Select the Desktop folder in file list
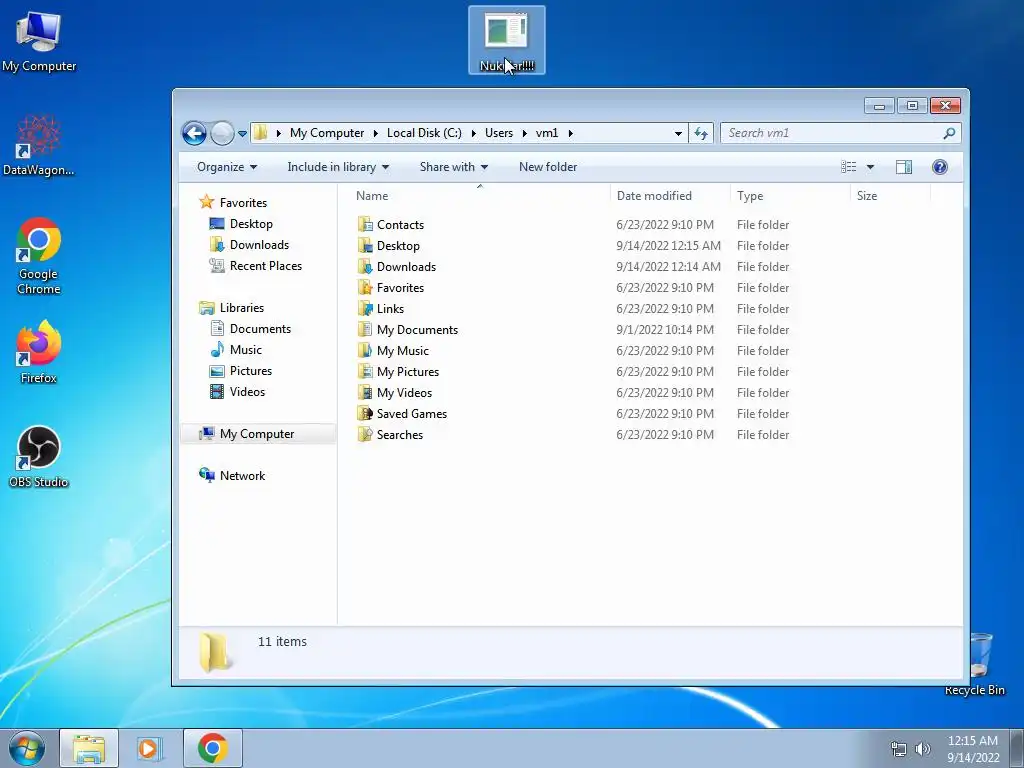The width and height of the screenshot is (1024, 768). click(398, 246)
